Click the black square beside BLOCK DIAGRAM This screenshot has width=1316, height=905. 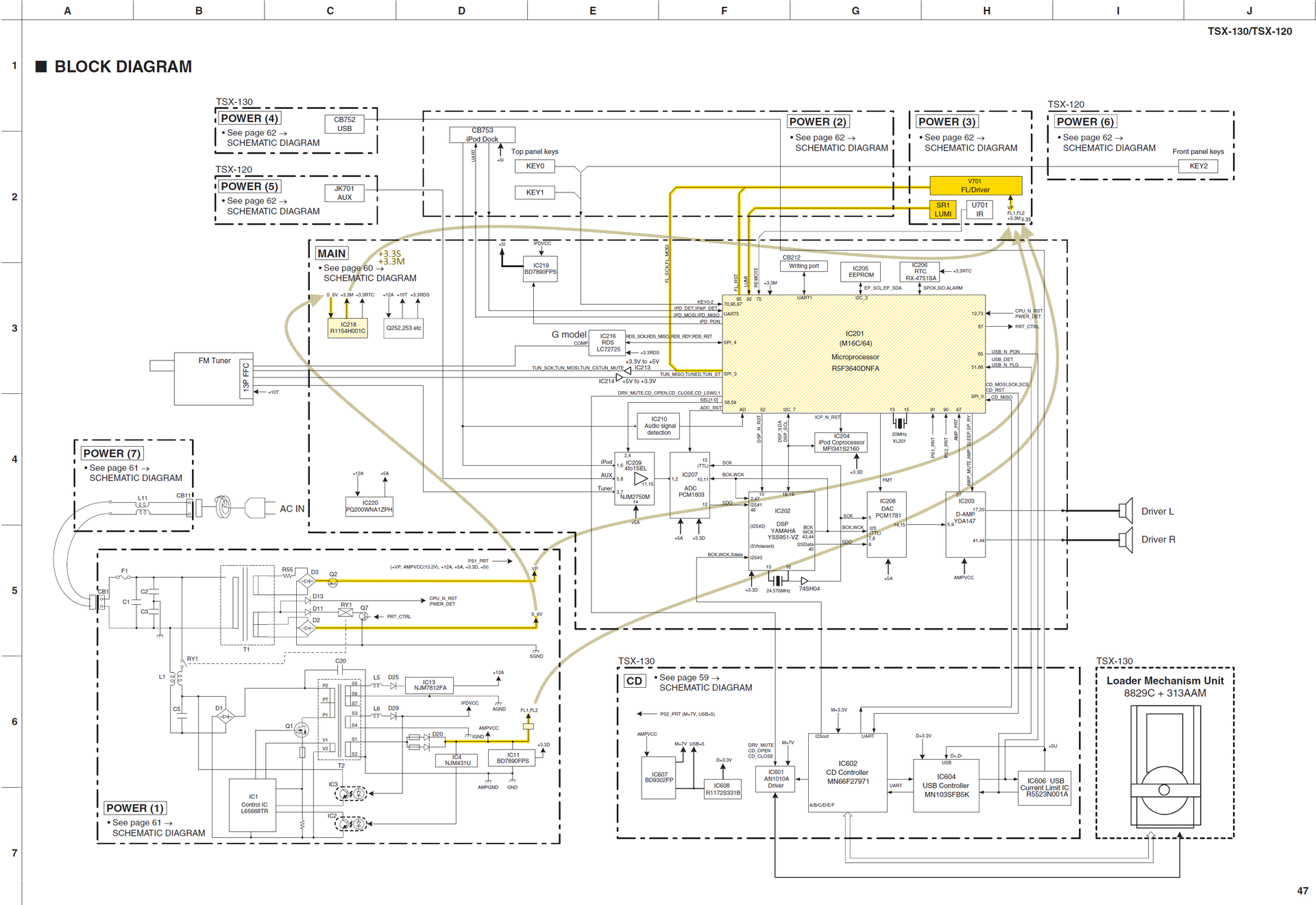click(41, 66)
